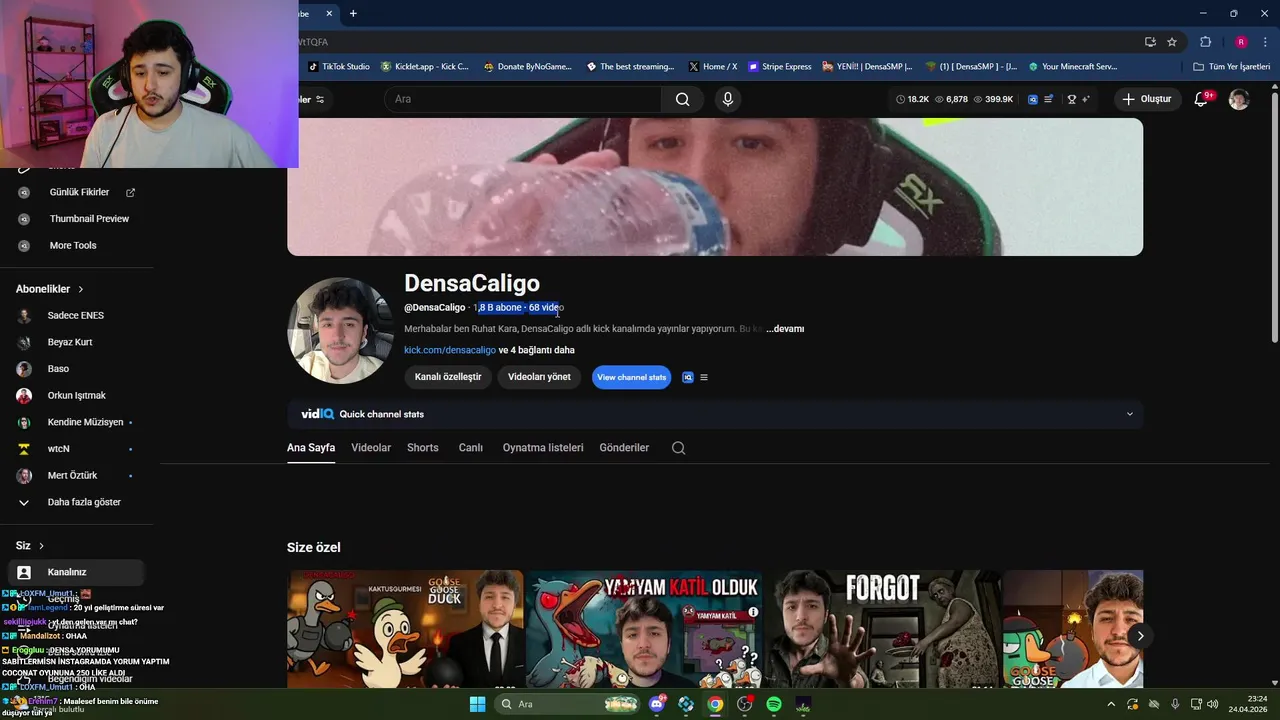Open the YAMYAM KATİL OLDUK video thumbnail
Image resolution: width=1280 pixels, height=720 pixels.
coord(644,629)
